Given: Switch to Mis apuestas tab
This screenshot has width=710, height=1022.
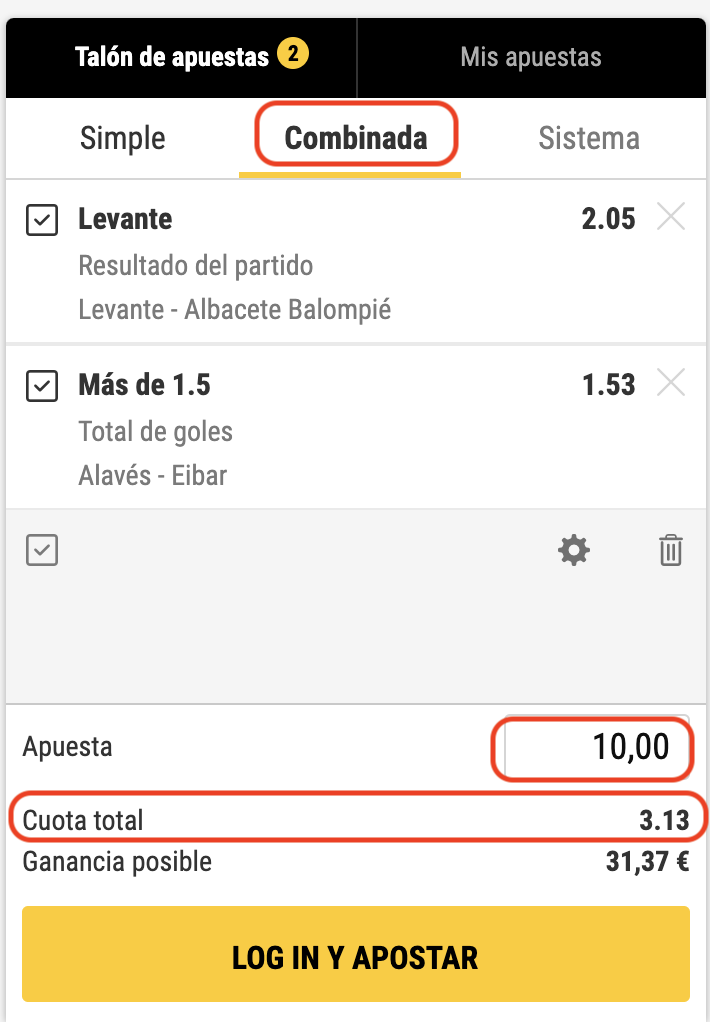Looking at the screenshot, I should pyautogui.click(x=531, y=57).
